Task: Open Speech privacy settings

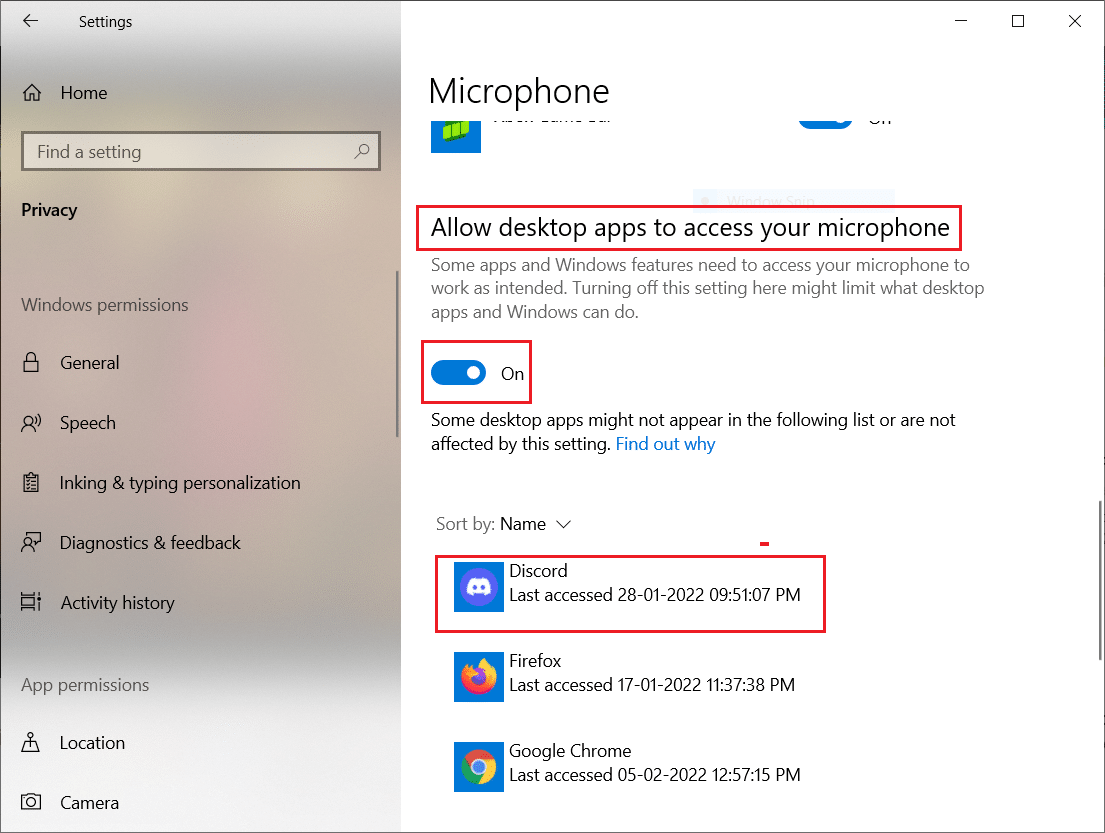Action: coord(87,423)
